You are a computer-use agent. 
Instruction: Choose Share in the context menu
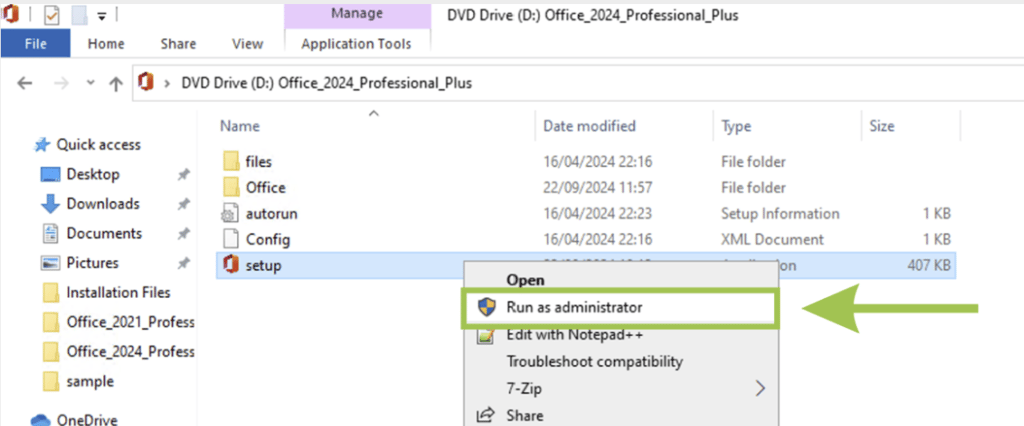coord(524,416)
